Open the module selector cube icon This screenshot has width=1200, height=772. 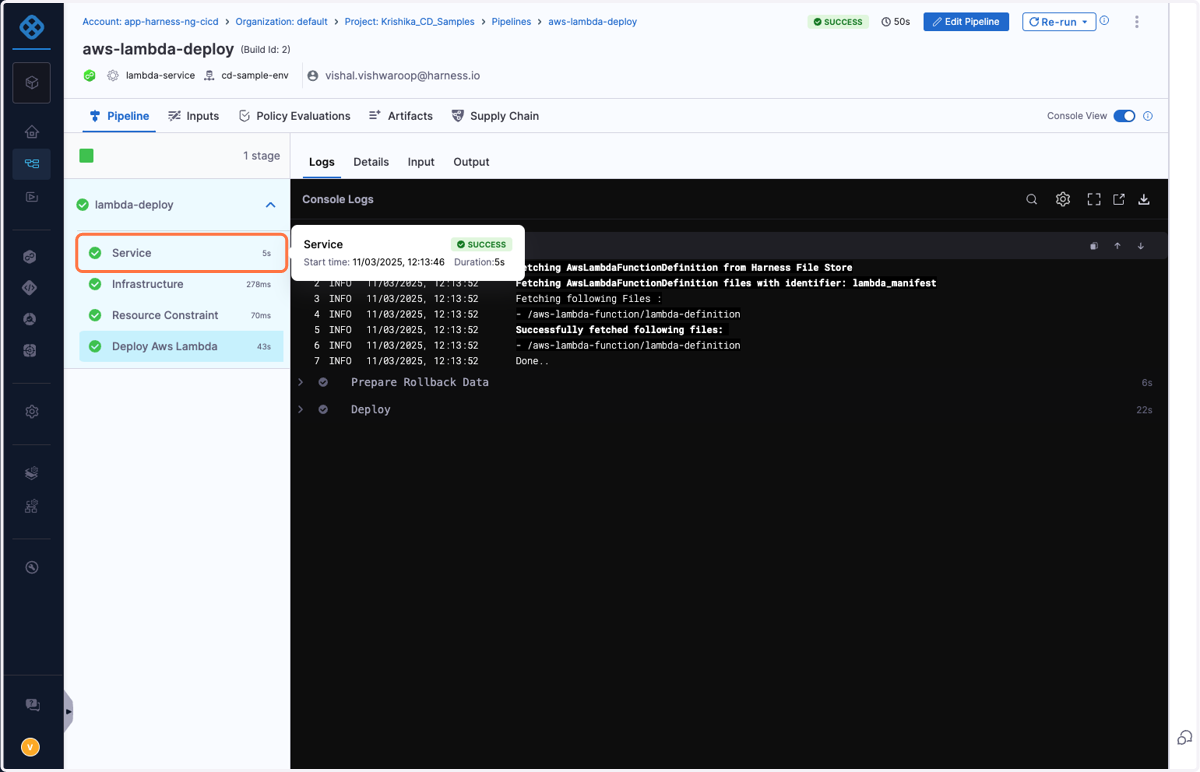(32, 83)
